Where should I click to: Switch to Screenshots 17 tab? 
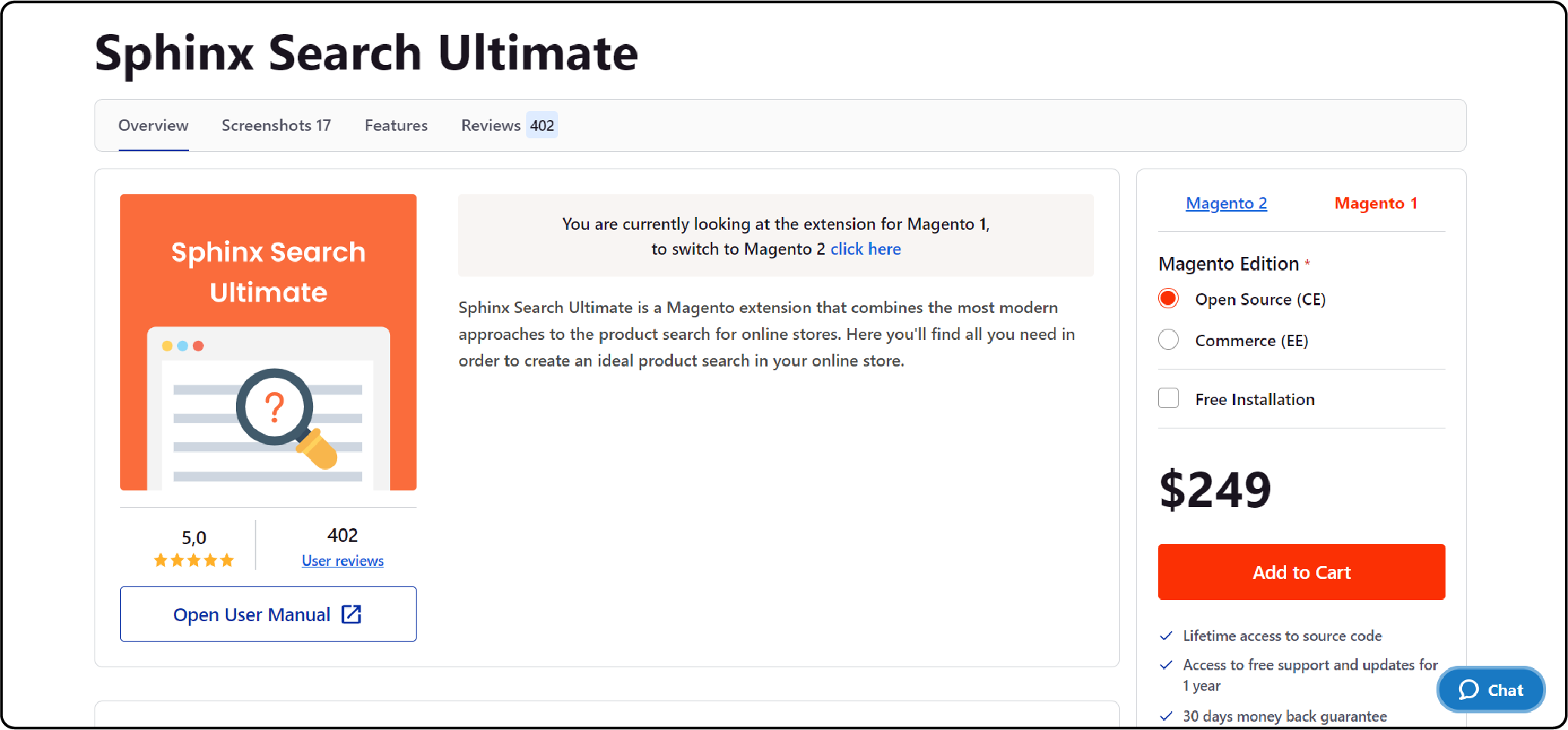[276, 125]
